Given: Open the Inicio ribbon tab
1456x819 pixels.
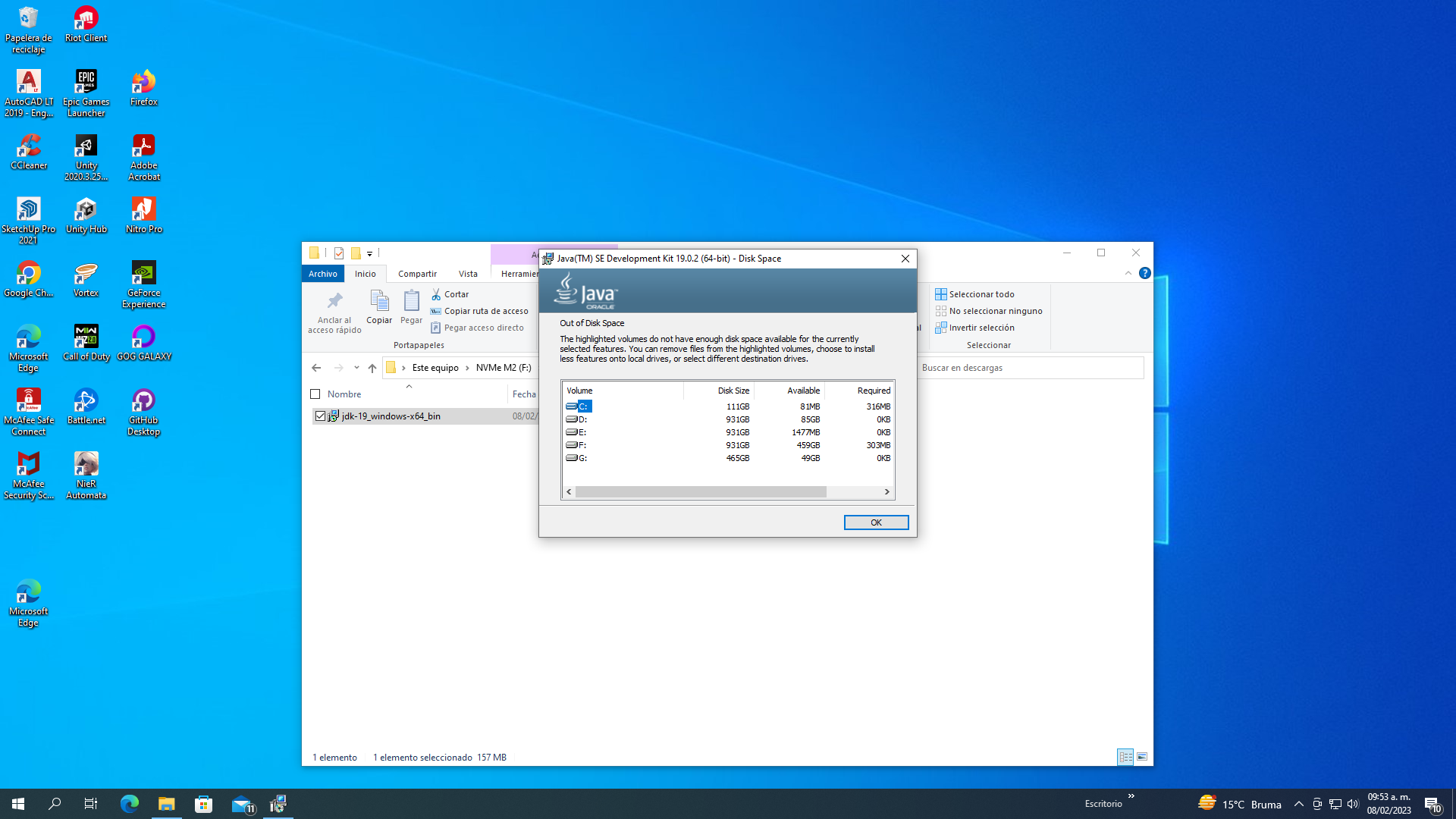Looking at the screenshot, I should [x=364, y=273].
